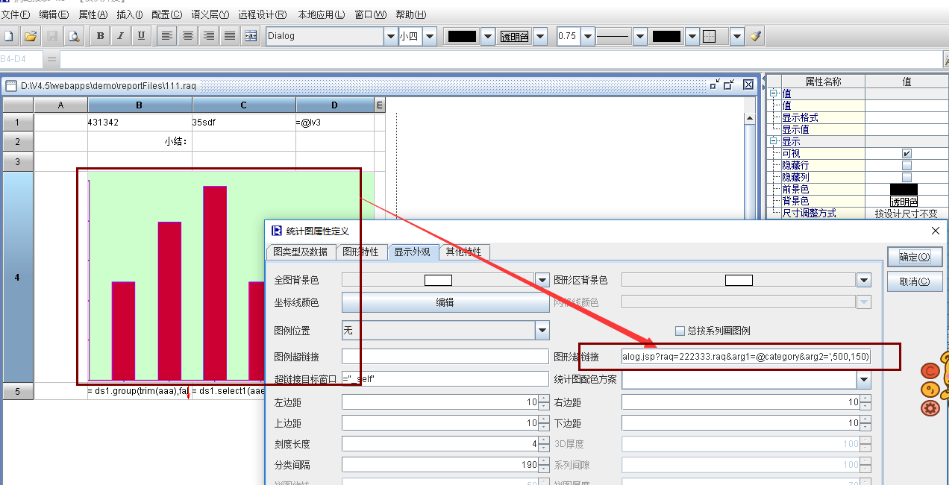The height and width of the screenshot is (486, 949).
Task: Click the 分类间隔 value field showing 190
Action: pyautogui.click(x=440, y=465)
